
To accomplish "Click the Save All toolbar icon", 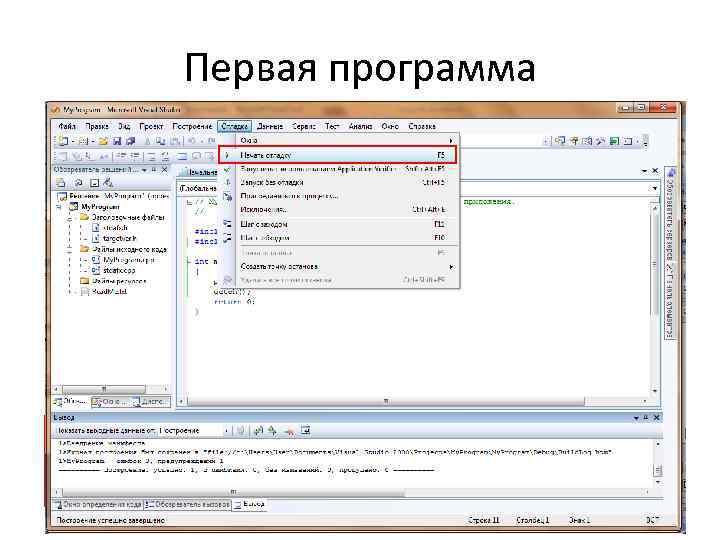I will (x=130, y=141).
